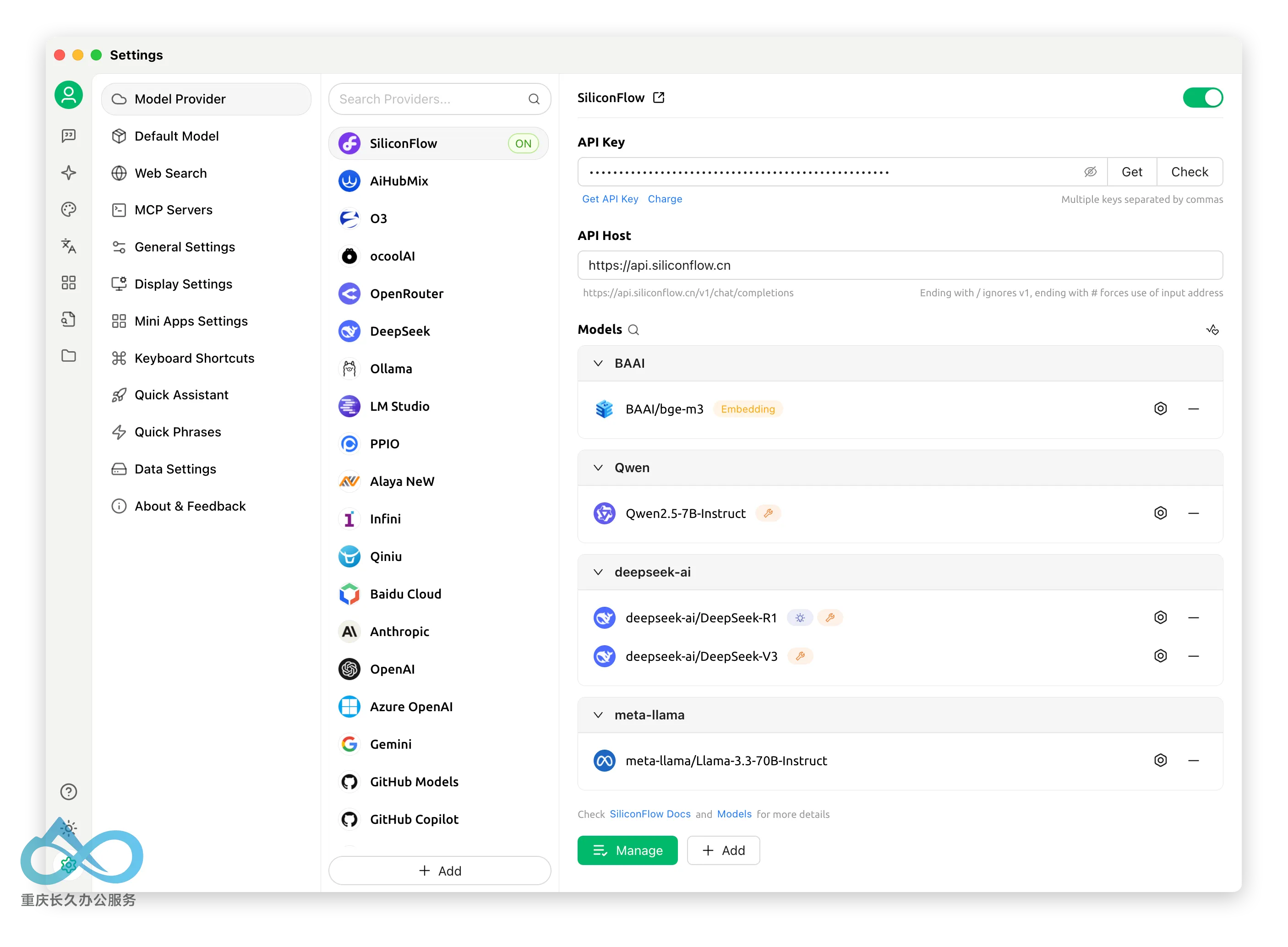Open the mini apps grid sidebar icon
Image resolution: width=1288 pixels, height=947 pixels.
[x=69, y=283]
